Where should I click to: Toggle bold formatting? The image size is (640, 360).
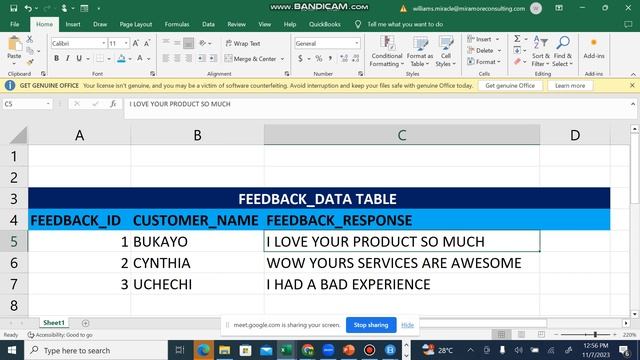click(56, 58)
